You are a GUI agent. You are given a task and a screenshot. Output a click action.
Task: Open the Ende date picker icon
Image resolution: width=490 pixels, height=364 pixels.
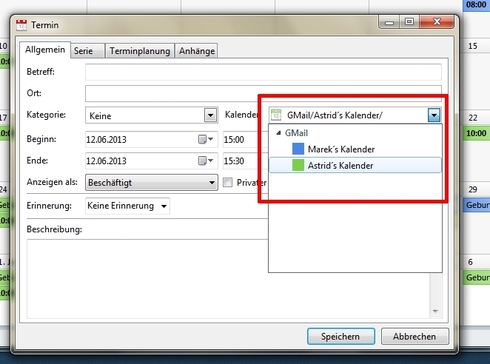(205, 161)
